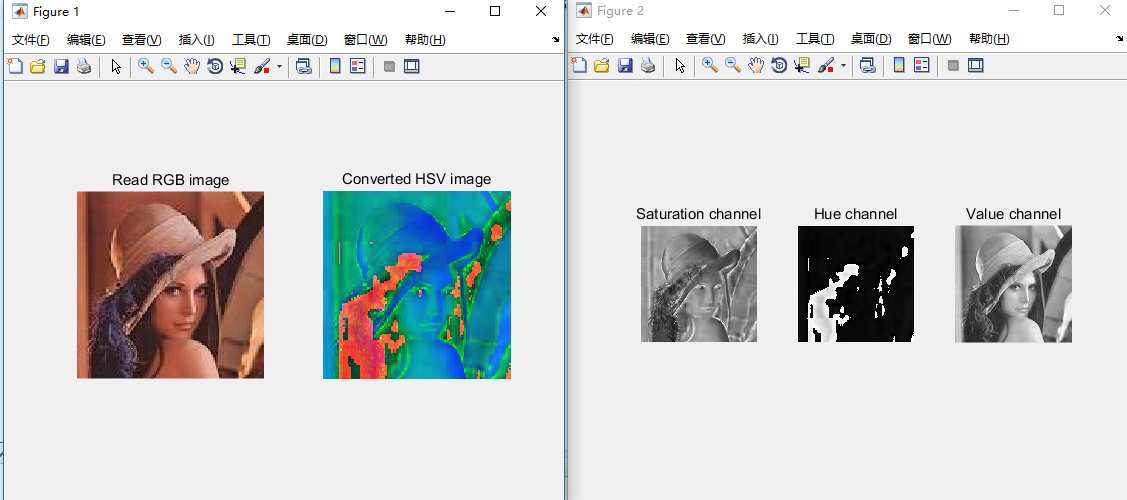Select Brush data tool in Figure 1

pos(262,67)
